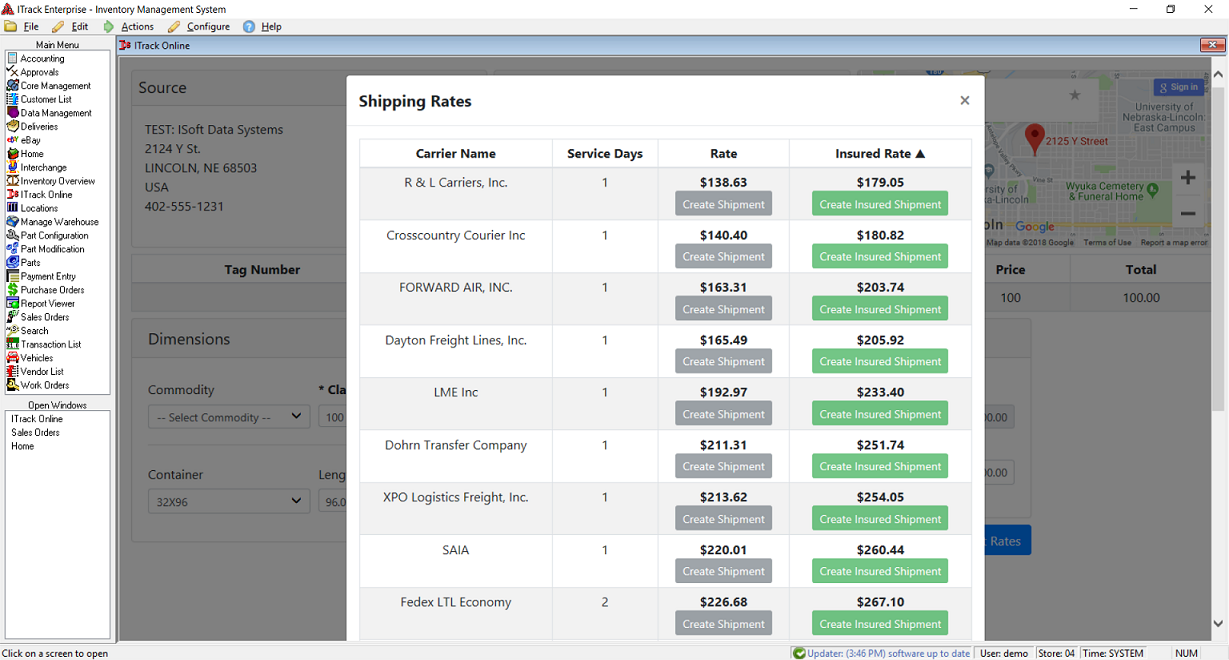Select Sales Orders in Open Windows list
This screenshot has height=660, width=1229.
point(35,433)
